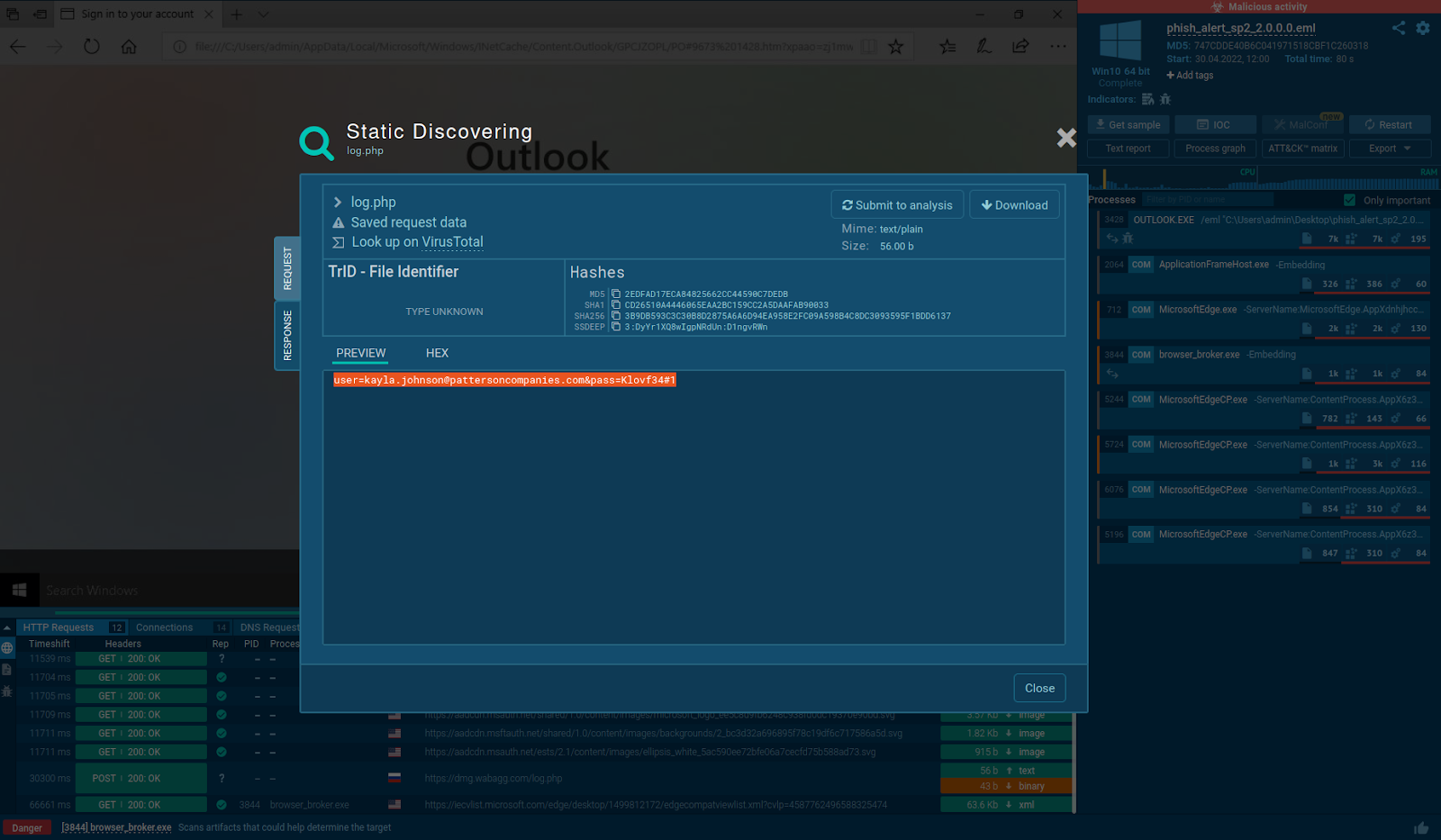This screenshot has width=1441, height=840.
Task: Select the PREVIEW tab
Action: pyautogui.click(x=360, y=353)
